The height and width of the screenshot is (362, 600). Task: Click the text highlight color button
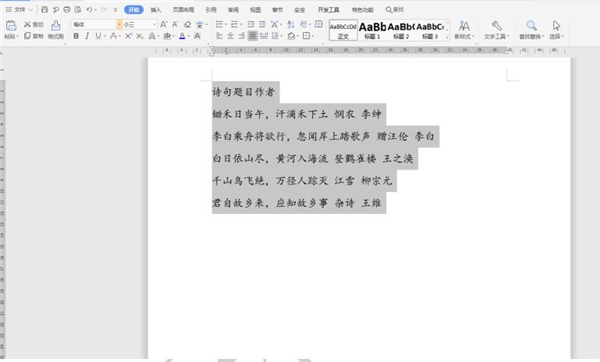pos(166,36)
